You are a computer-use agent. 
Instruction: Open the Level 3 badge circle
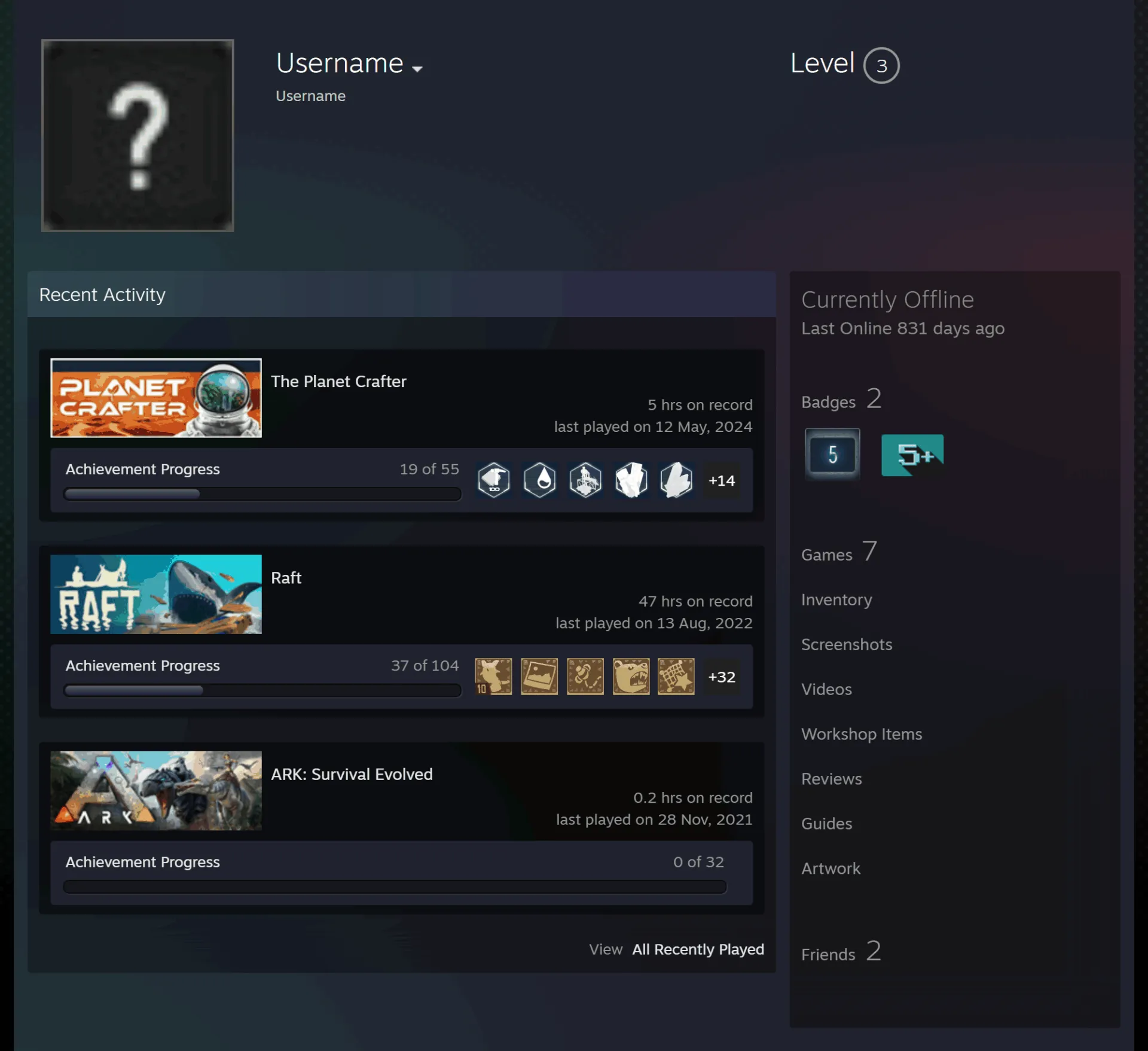pyautogui.click(x=881, y=65)
